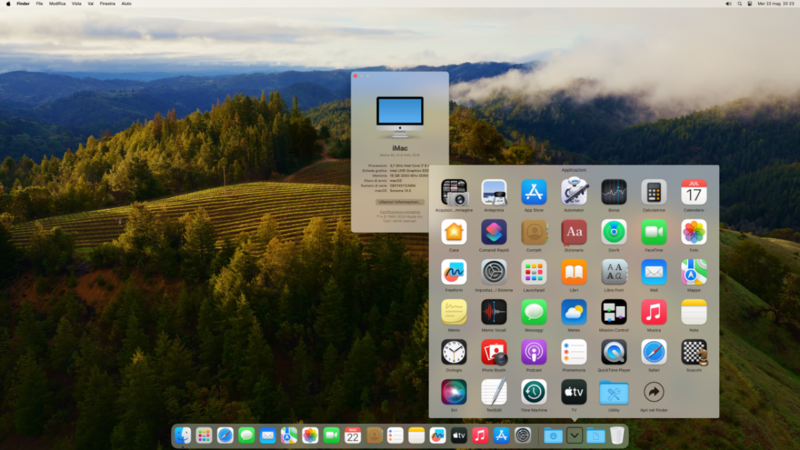Viewport: 800px width, 450px height.
Task: Launch Mission Control from the stack
Action: coord(614,312)
